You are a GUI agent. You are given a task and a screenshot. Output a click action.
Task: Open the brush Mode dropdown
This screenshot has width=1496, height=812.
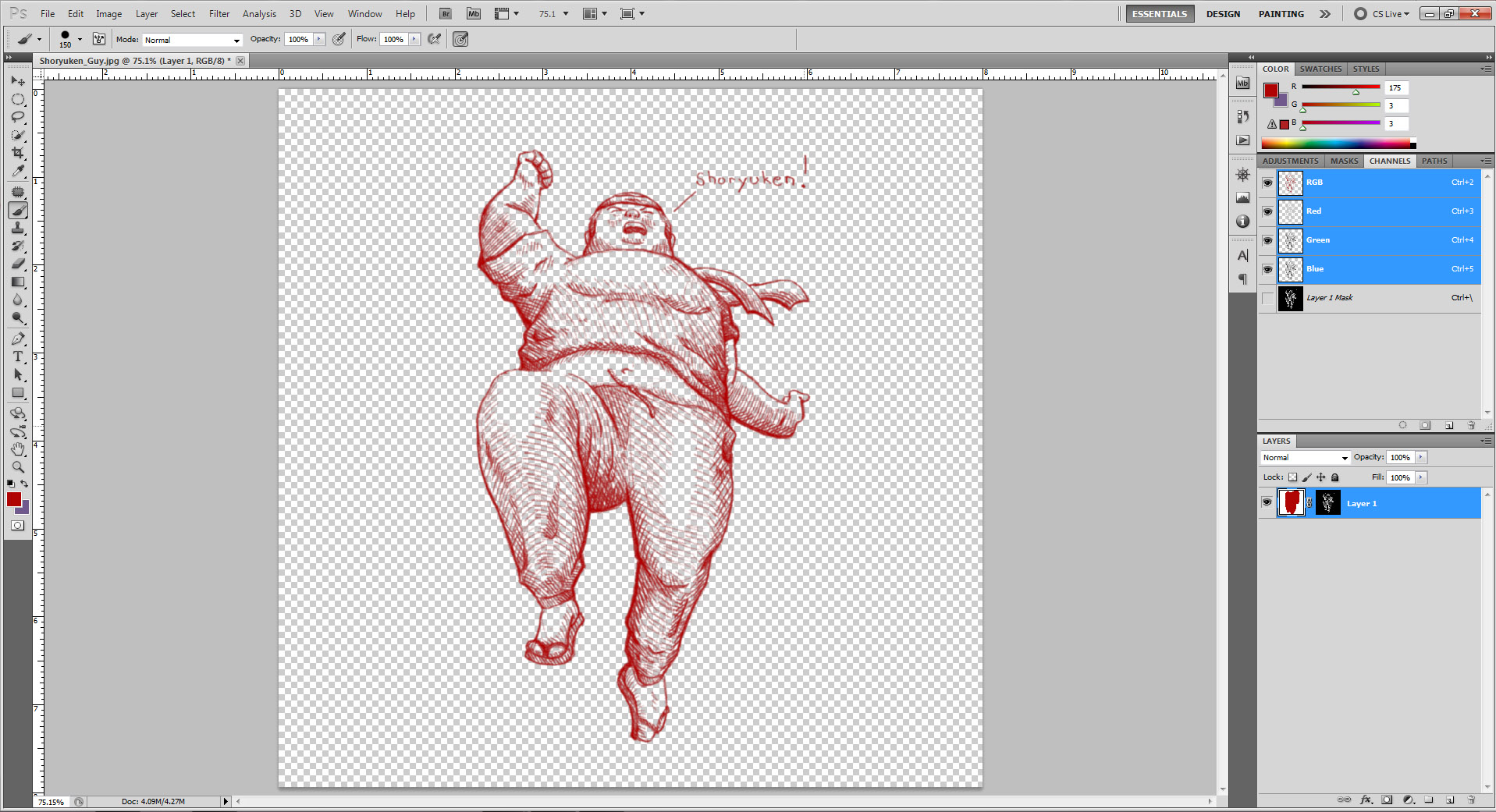point(191,39)
